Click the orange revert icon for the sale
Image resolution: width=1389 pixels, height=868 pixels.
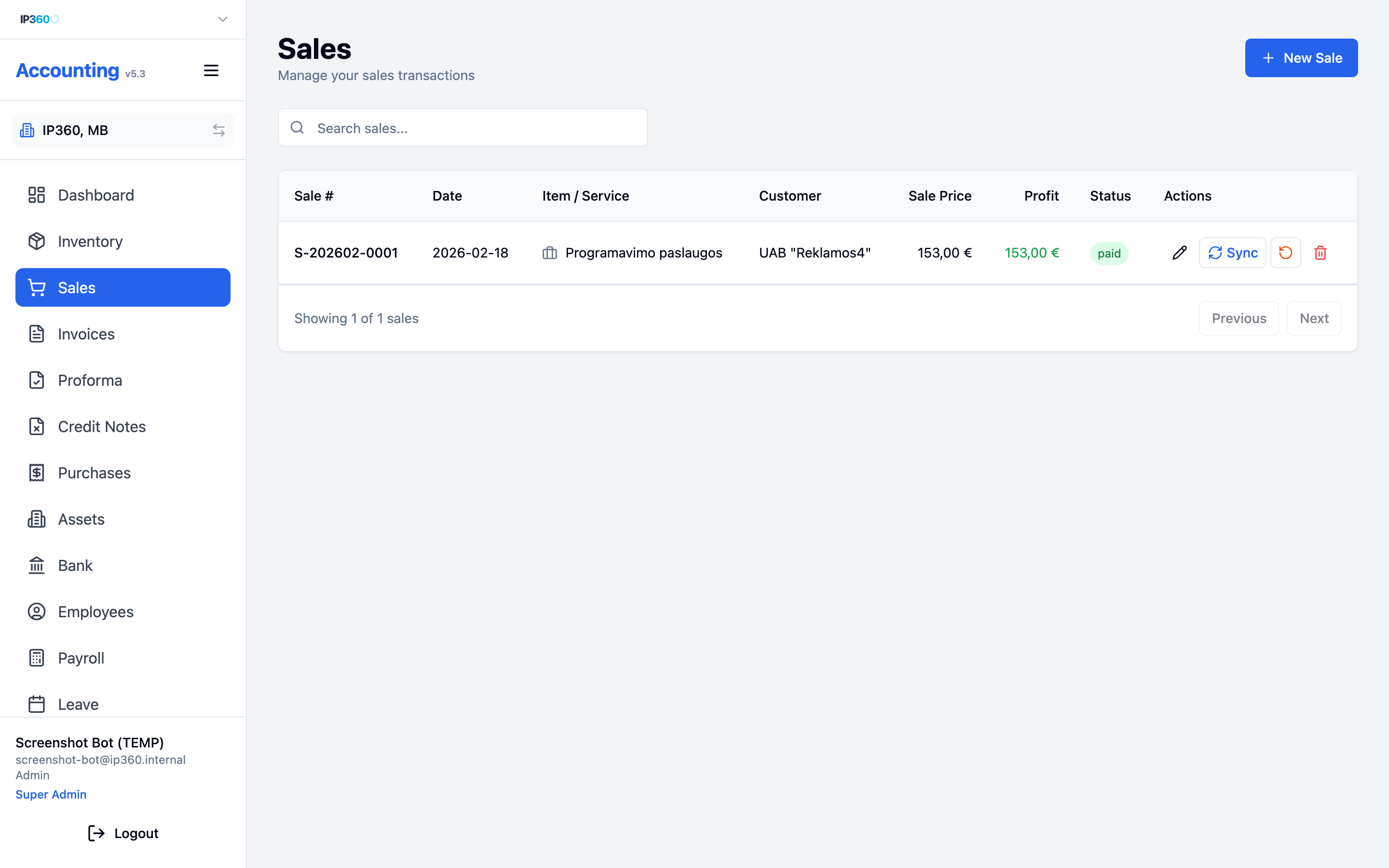pos(1286,253)
